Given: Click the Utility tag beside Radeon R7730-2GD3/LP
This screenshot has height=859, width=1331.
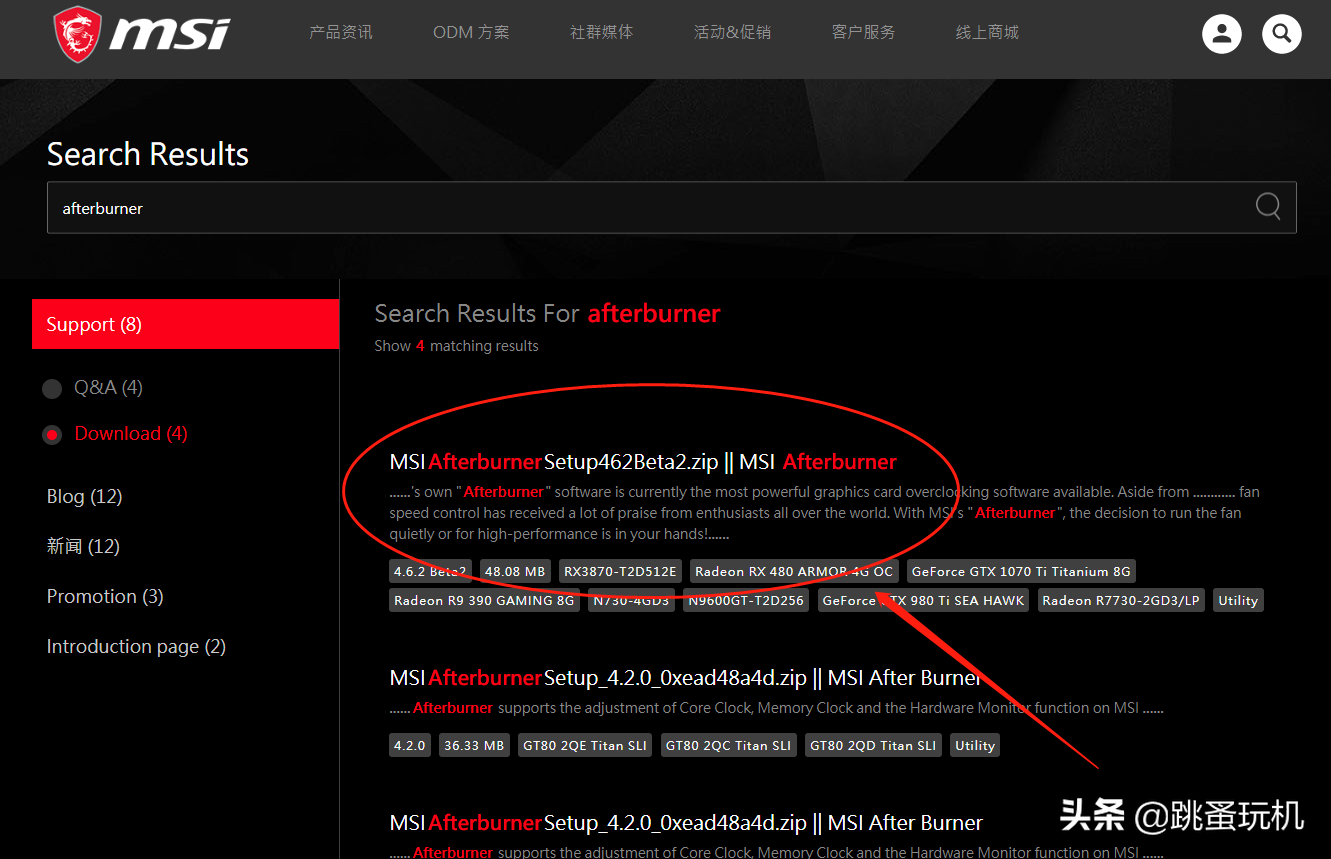Looking at the screenshot, I should (x=1238, y=600).
